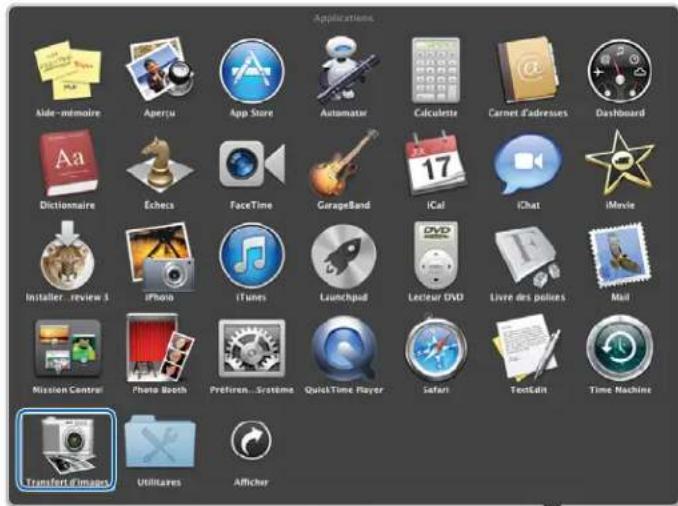This screenshot has width=678, height=506.
Task: Open Time Machine clock icon
Action: click(620, 348)
